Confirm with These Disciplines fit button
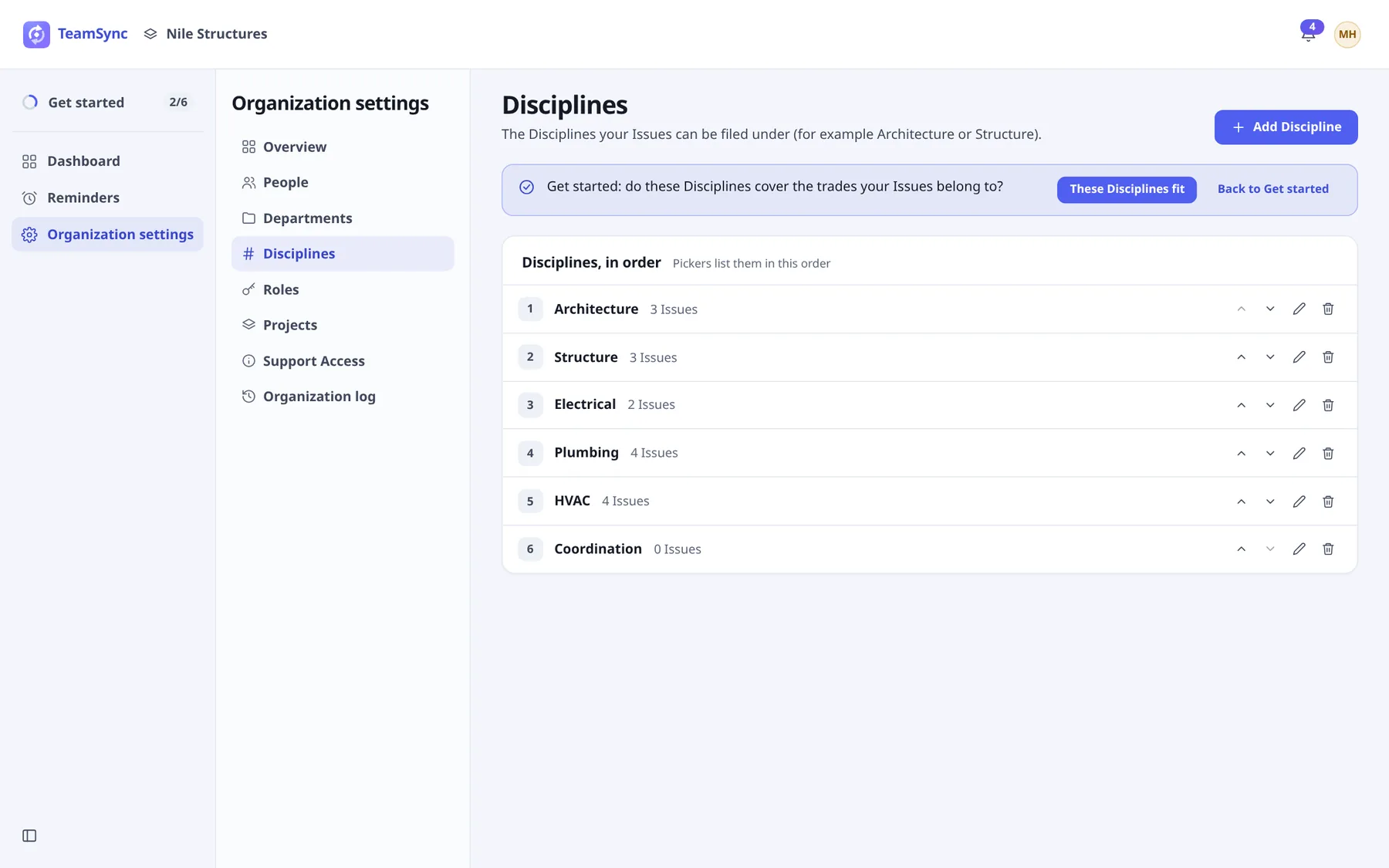Image resolution: width=1389 pixels, height=868 pixels. tap(1127, 189)
